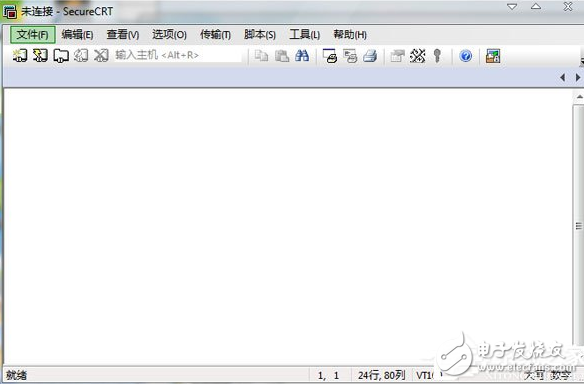
Task: Click the grayed Disconnect icon
Action: point(101,56)
